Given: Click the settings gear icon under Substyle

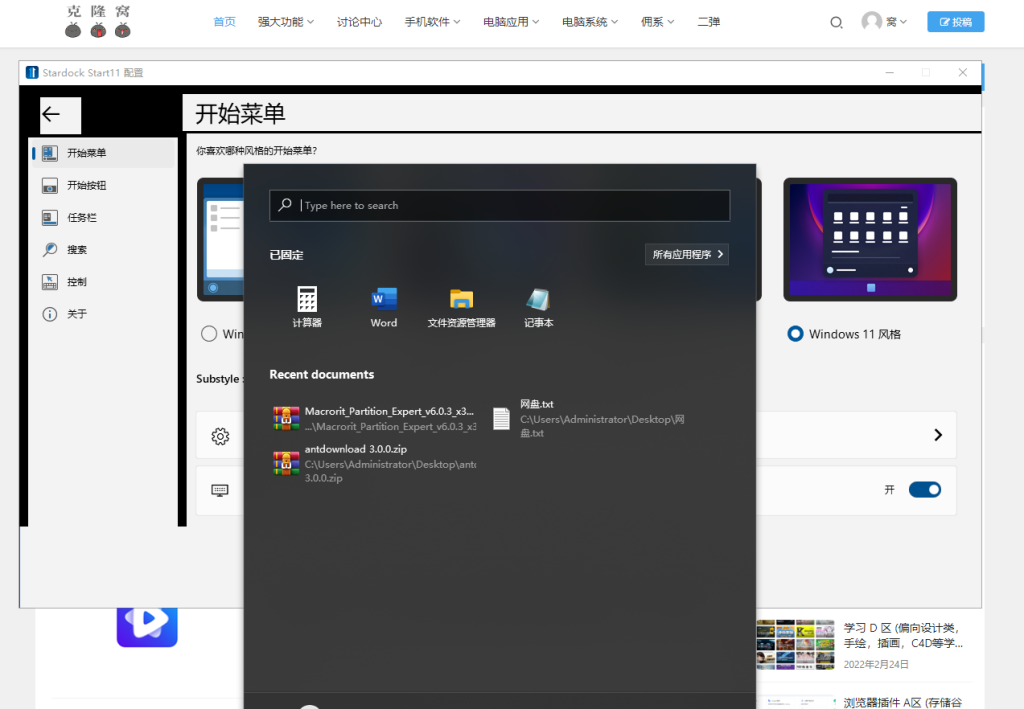Looking at the screenshot, I should click(x=220, y=436).
